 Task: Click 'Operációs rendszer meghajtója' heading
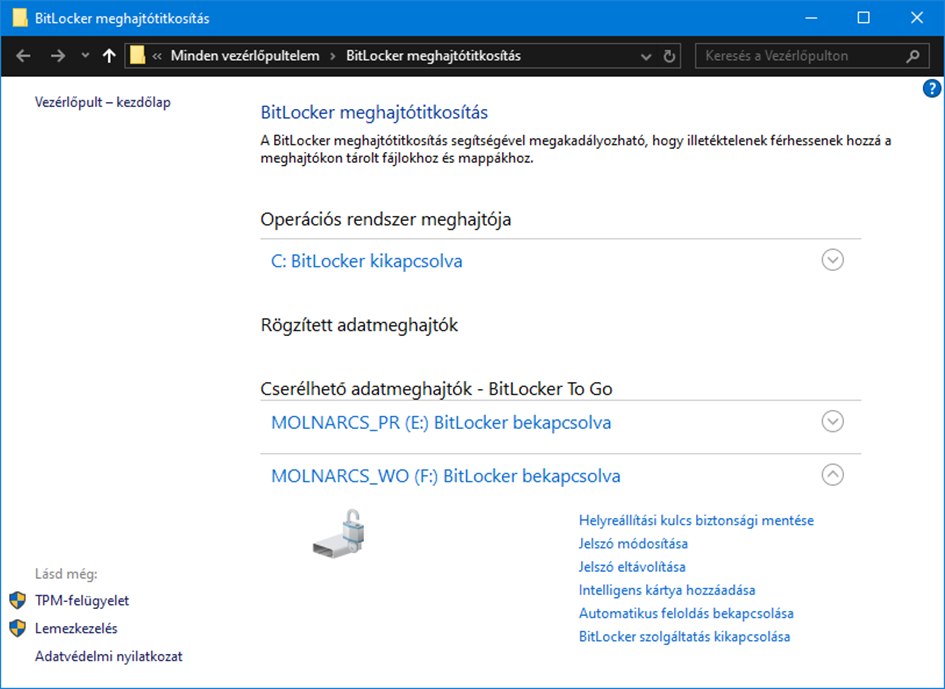point(386,219)
